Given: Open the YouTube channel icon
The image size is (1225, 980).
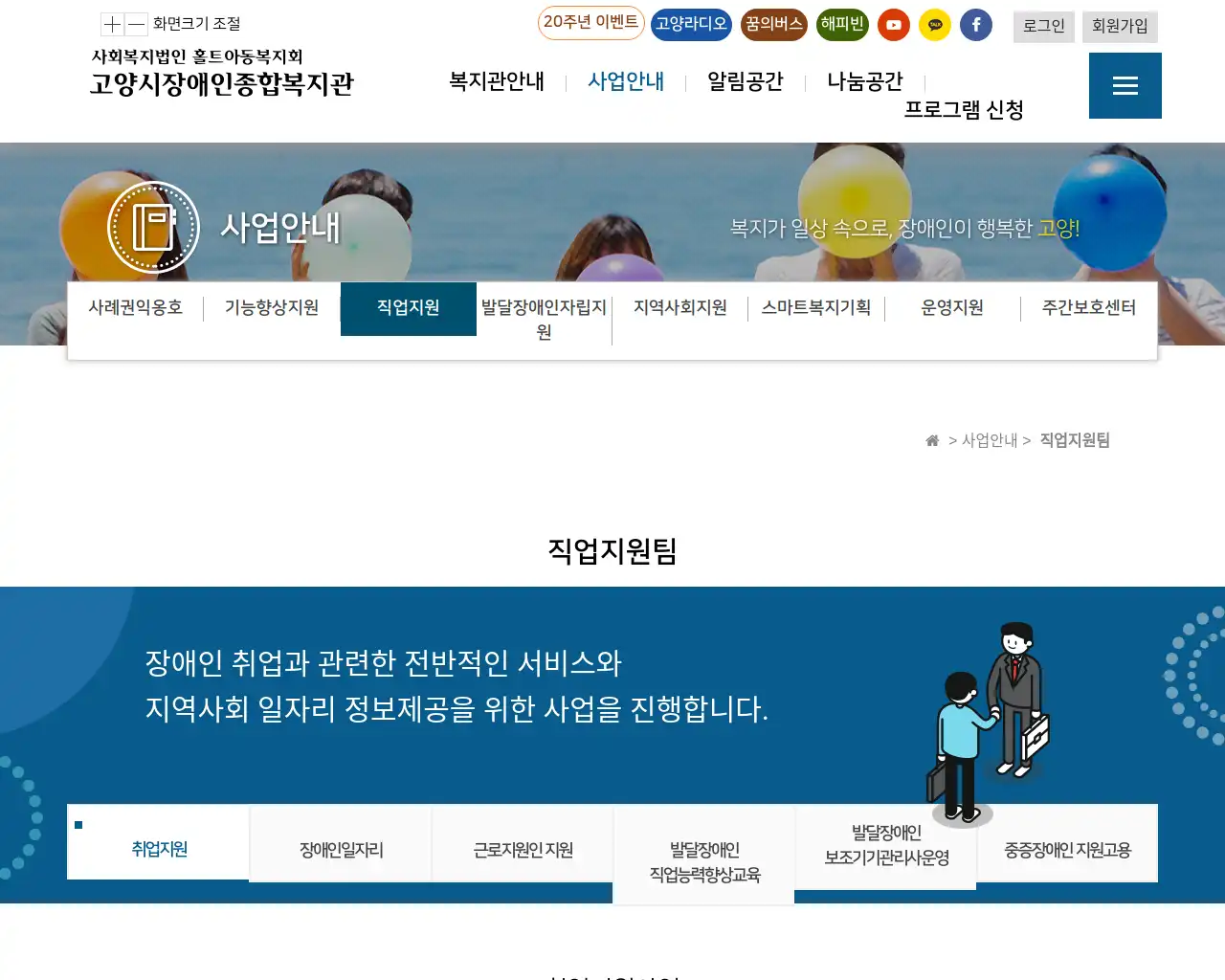Looking at the screenshot, I should click(894, 25).
